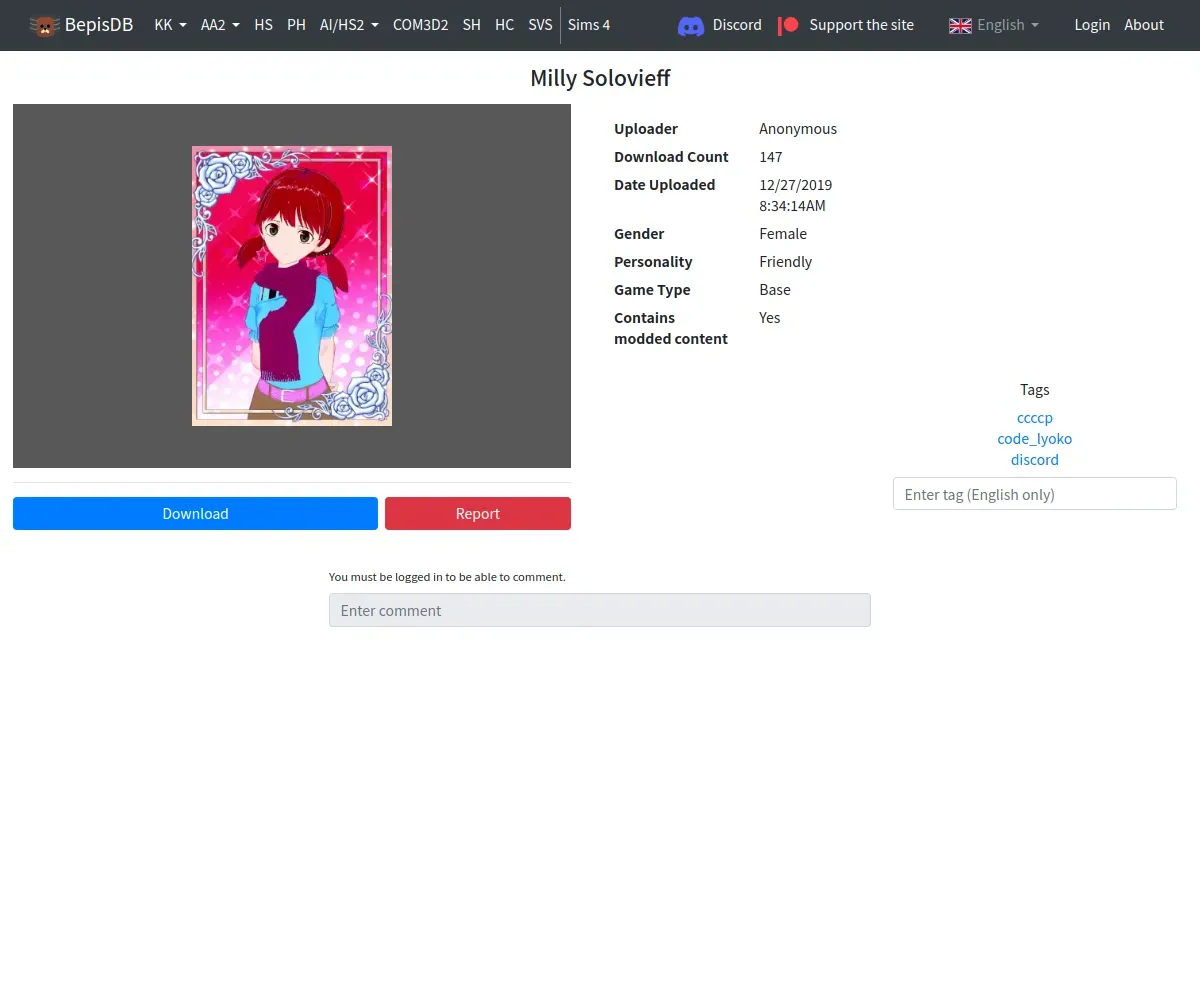Open the ccccp tag
1200x1000 pixels.
tap(1035, 418)
